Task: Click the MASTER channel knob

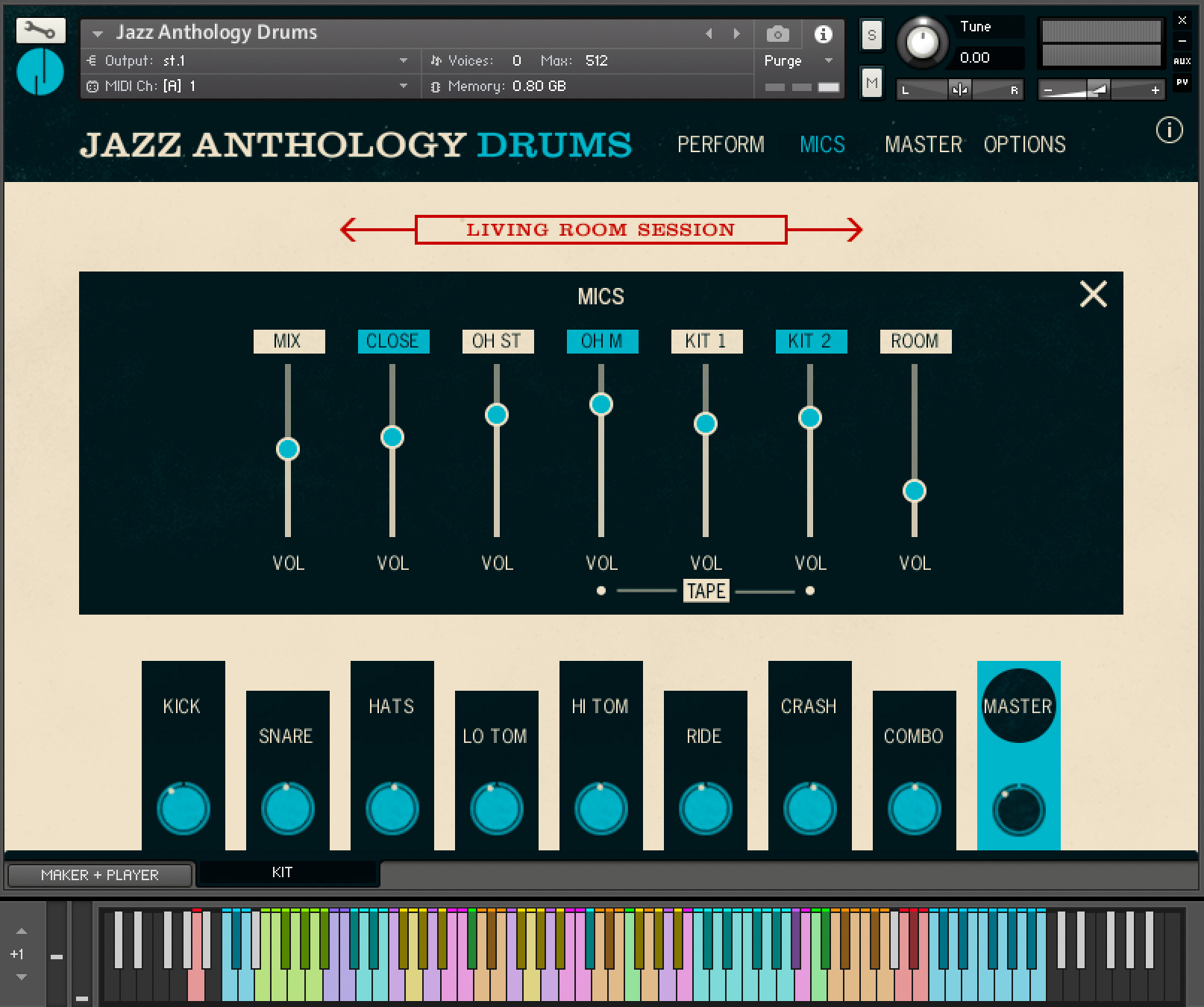Action: [1018, 810]
